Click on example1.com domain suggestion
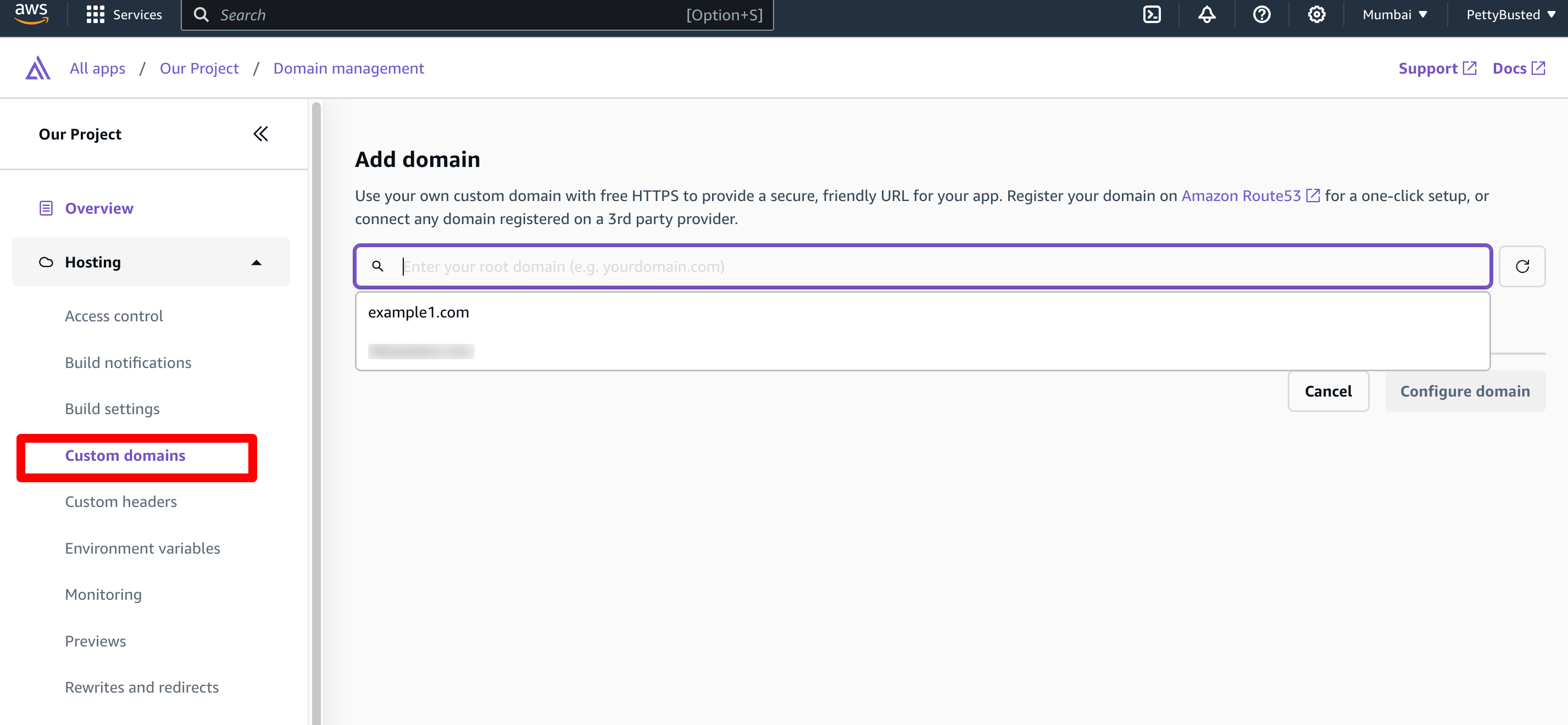Viewport: 1568px width, 725px height. pos(418,312)
